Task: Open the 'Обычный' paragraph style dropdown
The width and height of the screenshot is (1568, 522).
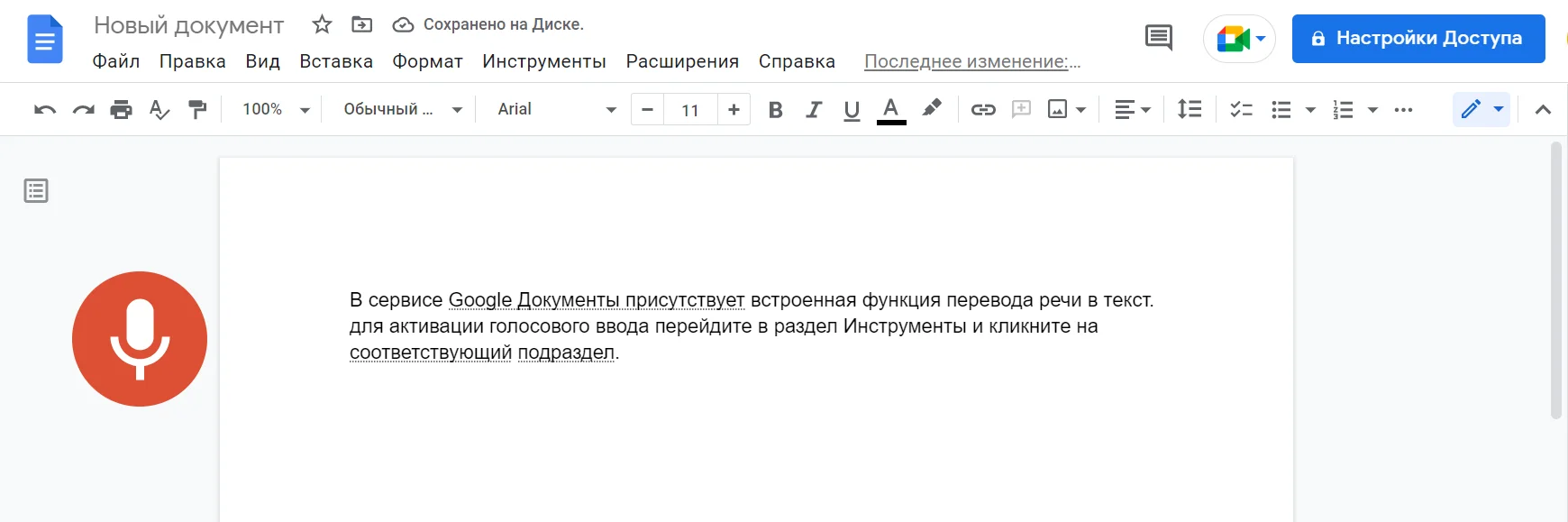Action: click(x=402, y=110)
